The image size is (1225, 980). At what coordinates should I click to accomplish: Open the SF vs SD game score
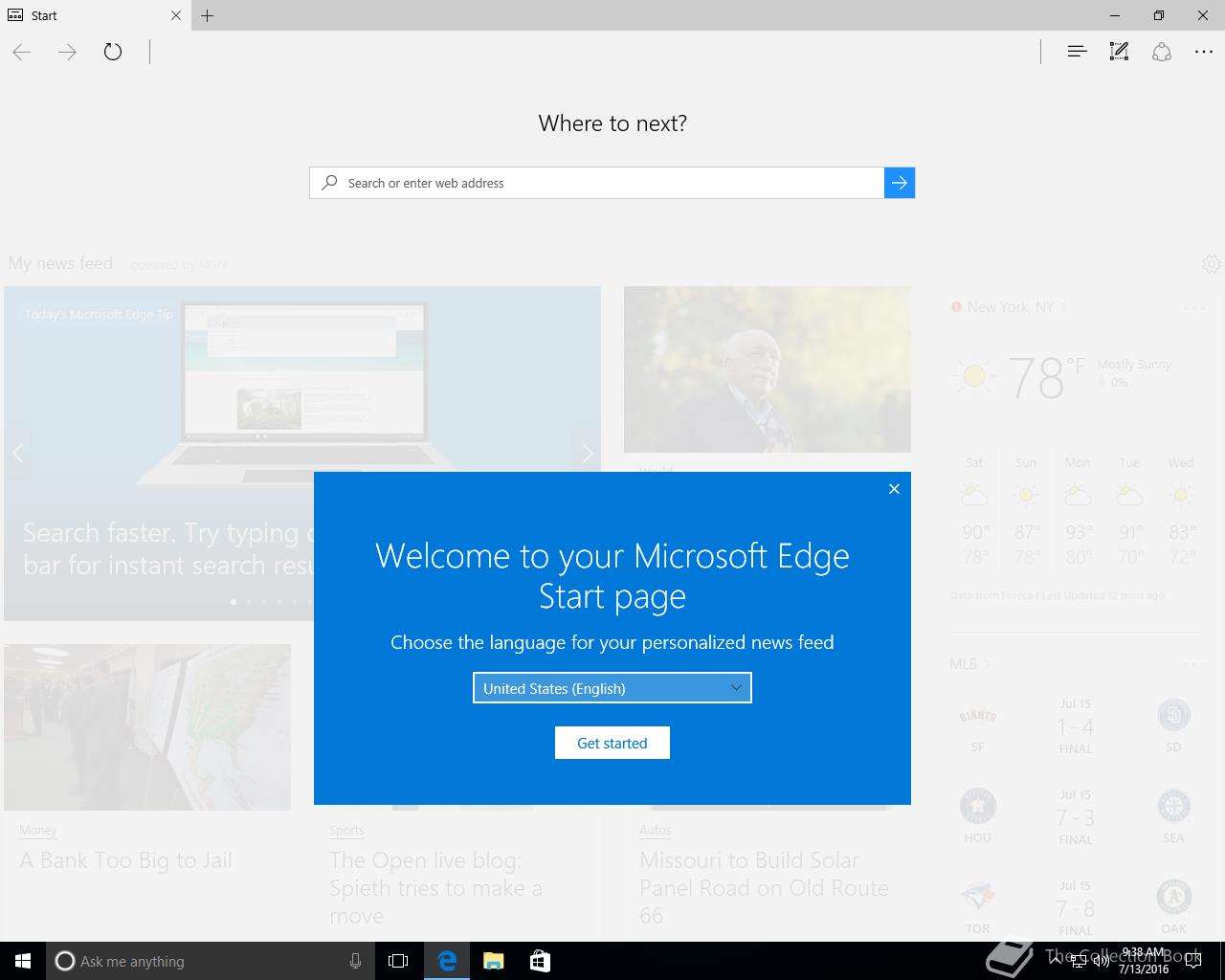coord(1076,727)
